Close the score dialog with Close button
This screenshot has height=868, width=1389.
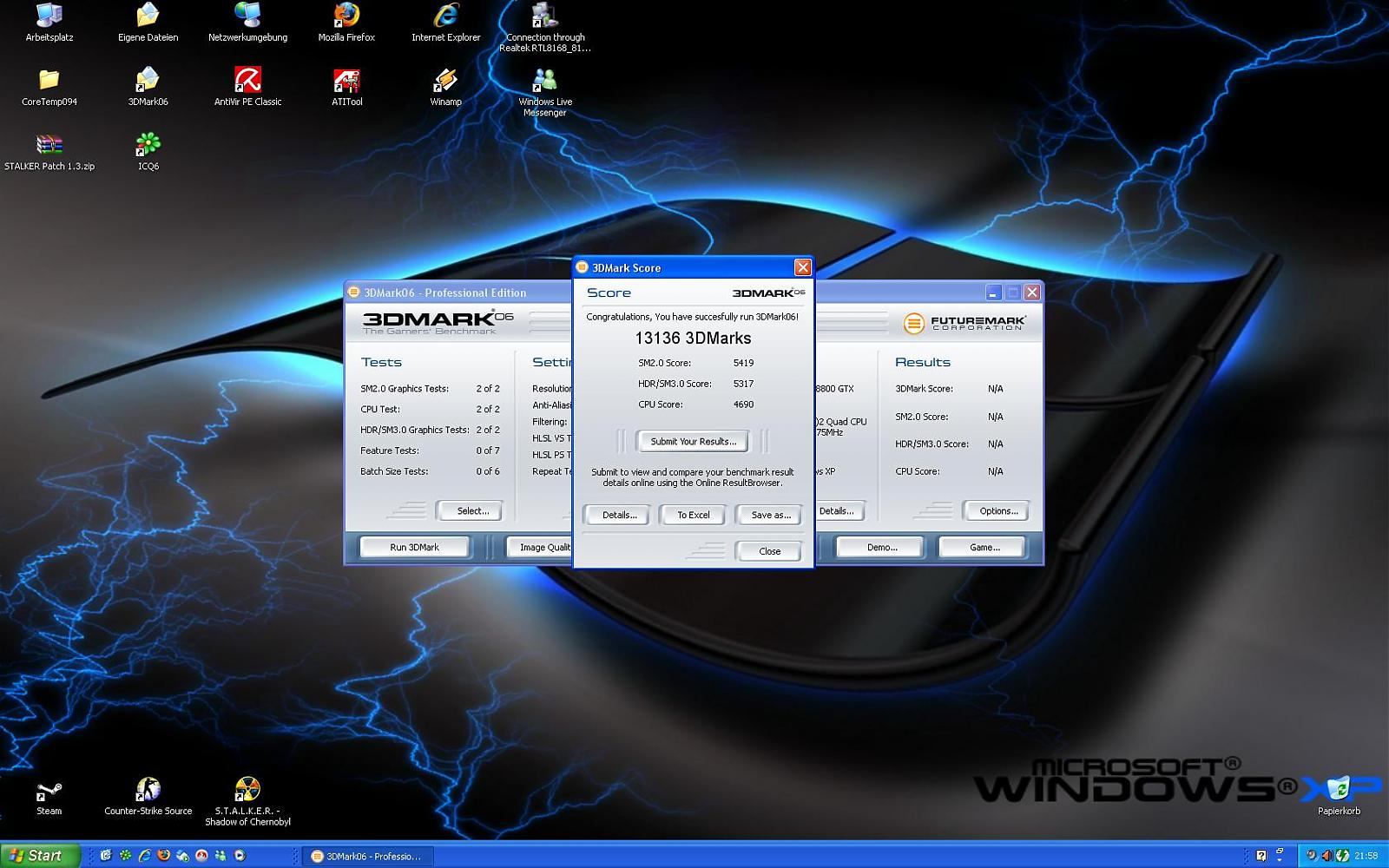pos(769,551)
